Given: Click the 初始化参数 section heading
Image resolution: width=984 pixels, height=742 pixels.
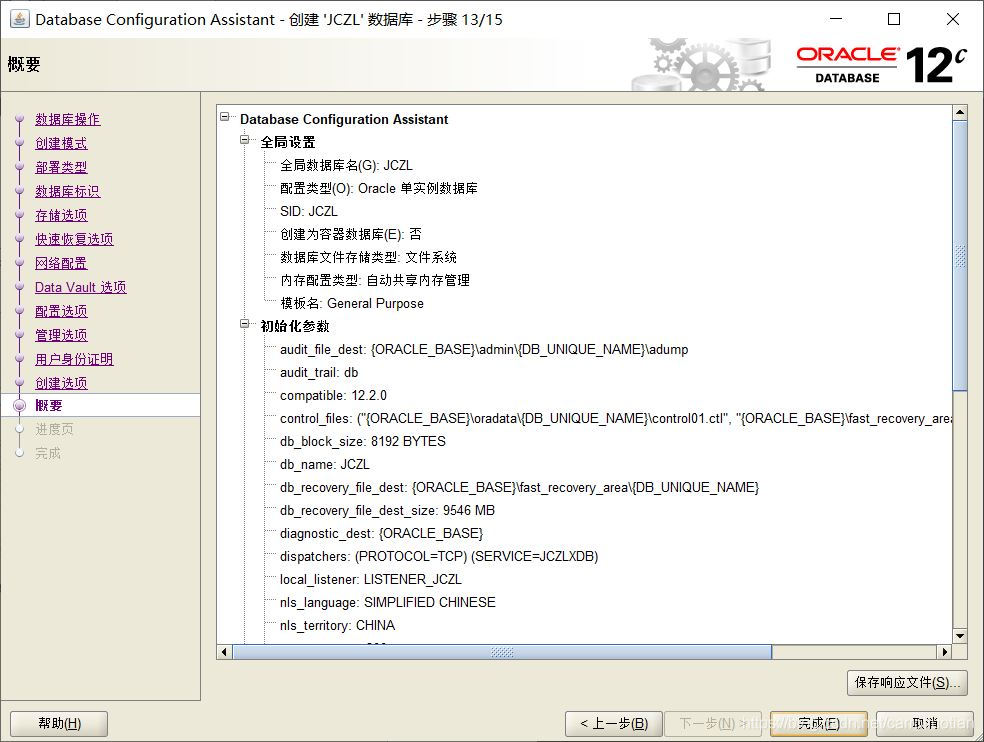Looking at the screenshot, I should [x=295, y=326].
